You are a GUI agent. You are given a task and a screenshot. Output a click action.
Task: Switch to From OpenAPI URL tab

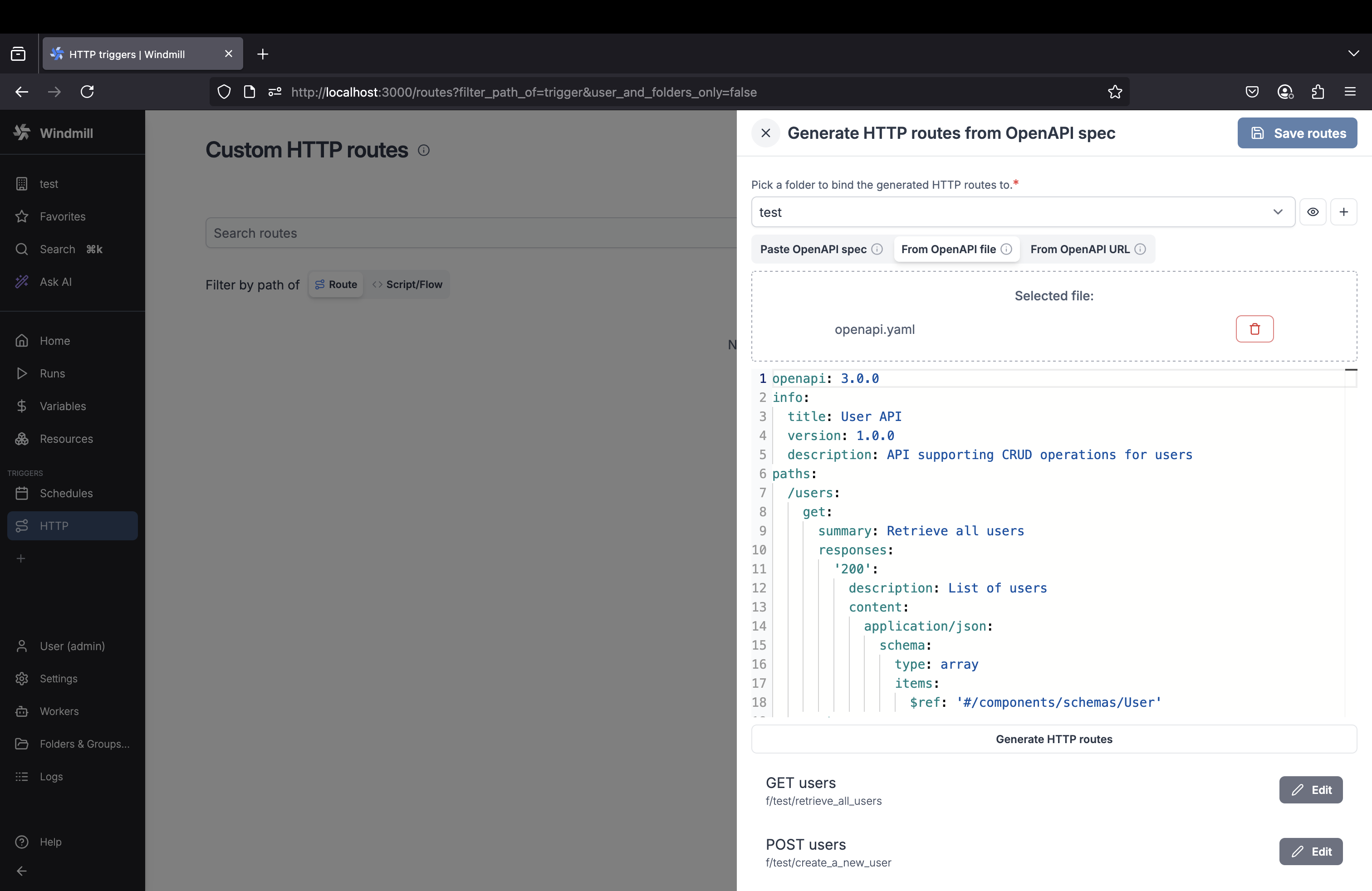[x=1079, y=250]
